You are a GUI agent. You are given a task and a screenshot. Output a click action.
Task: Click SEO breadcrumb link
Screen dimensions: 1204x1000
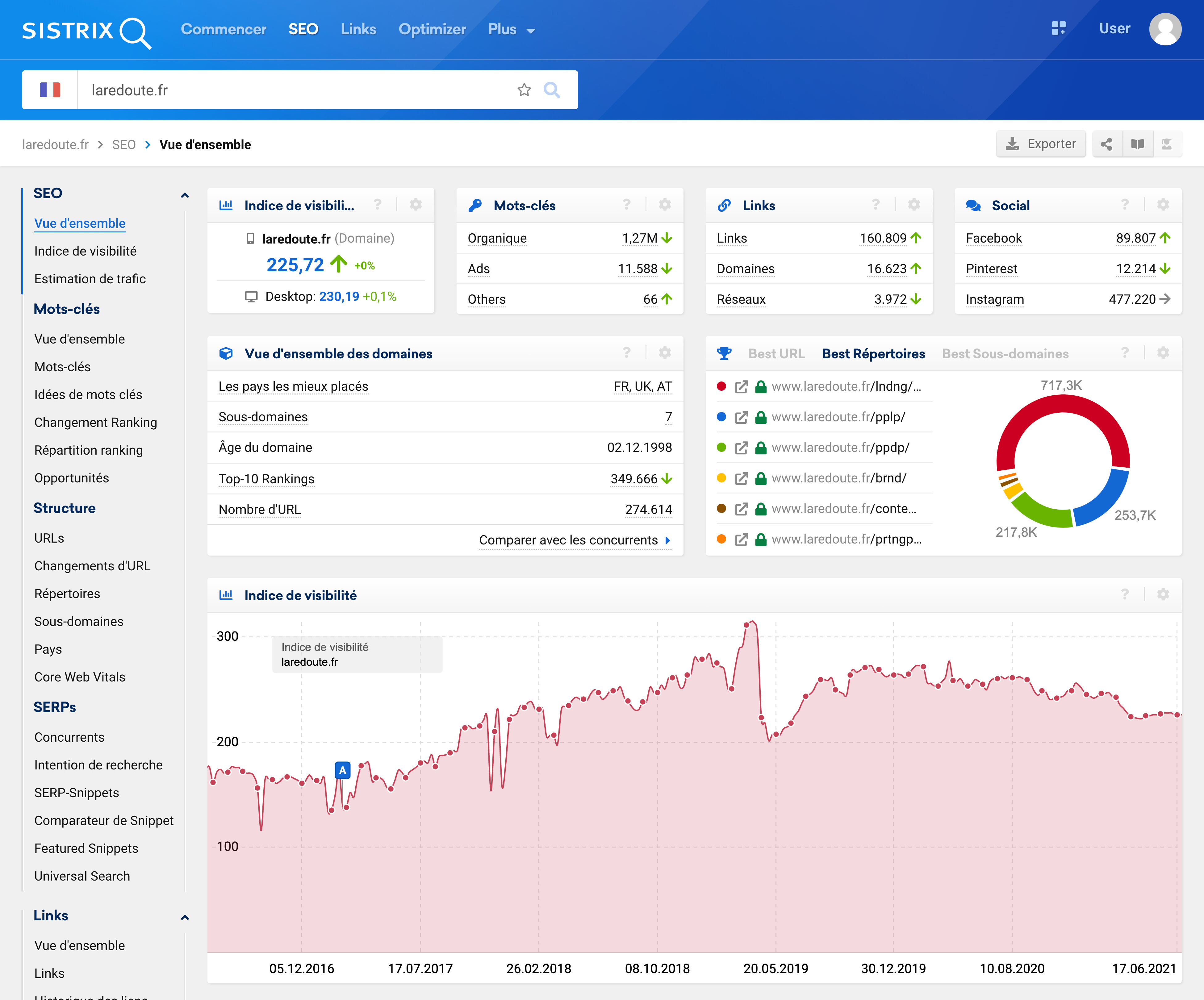pos(124,144)
